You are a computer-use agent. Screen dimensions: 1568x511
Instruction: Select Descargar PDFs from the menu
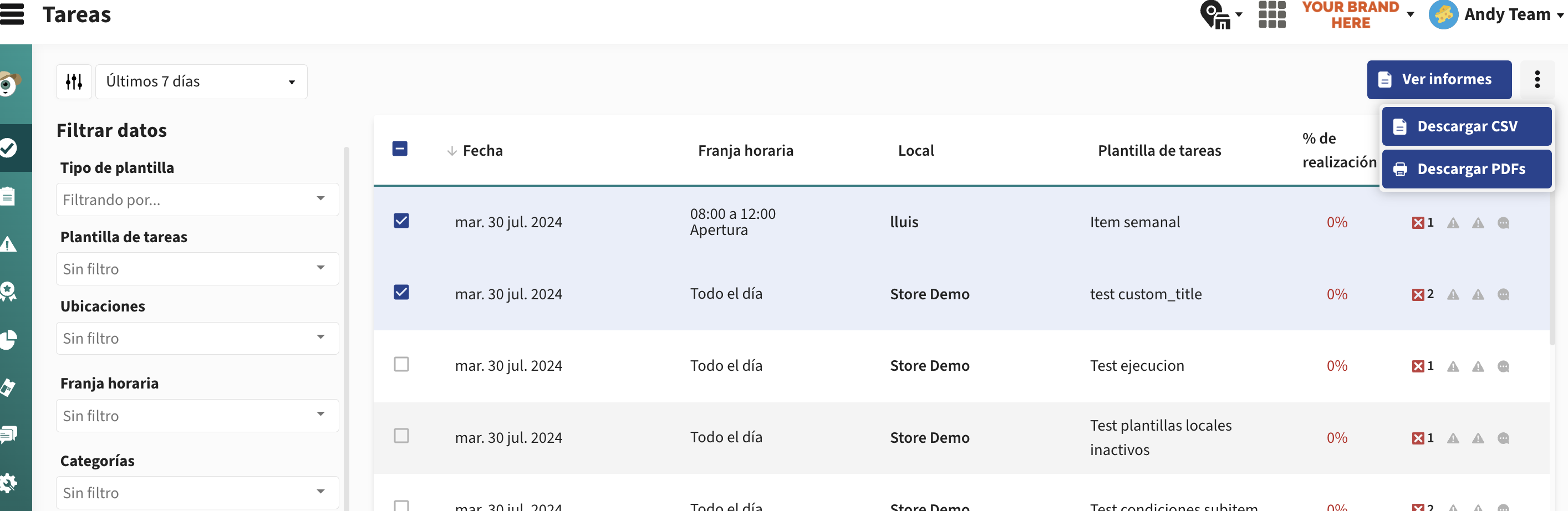point(1467,169)
